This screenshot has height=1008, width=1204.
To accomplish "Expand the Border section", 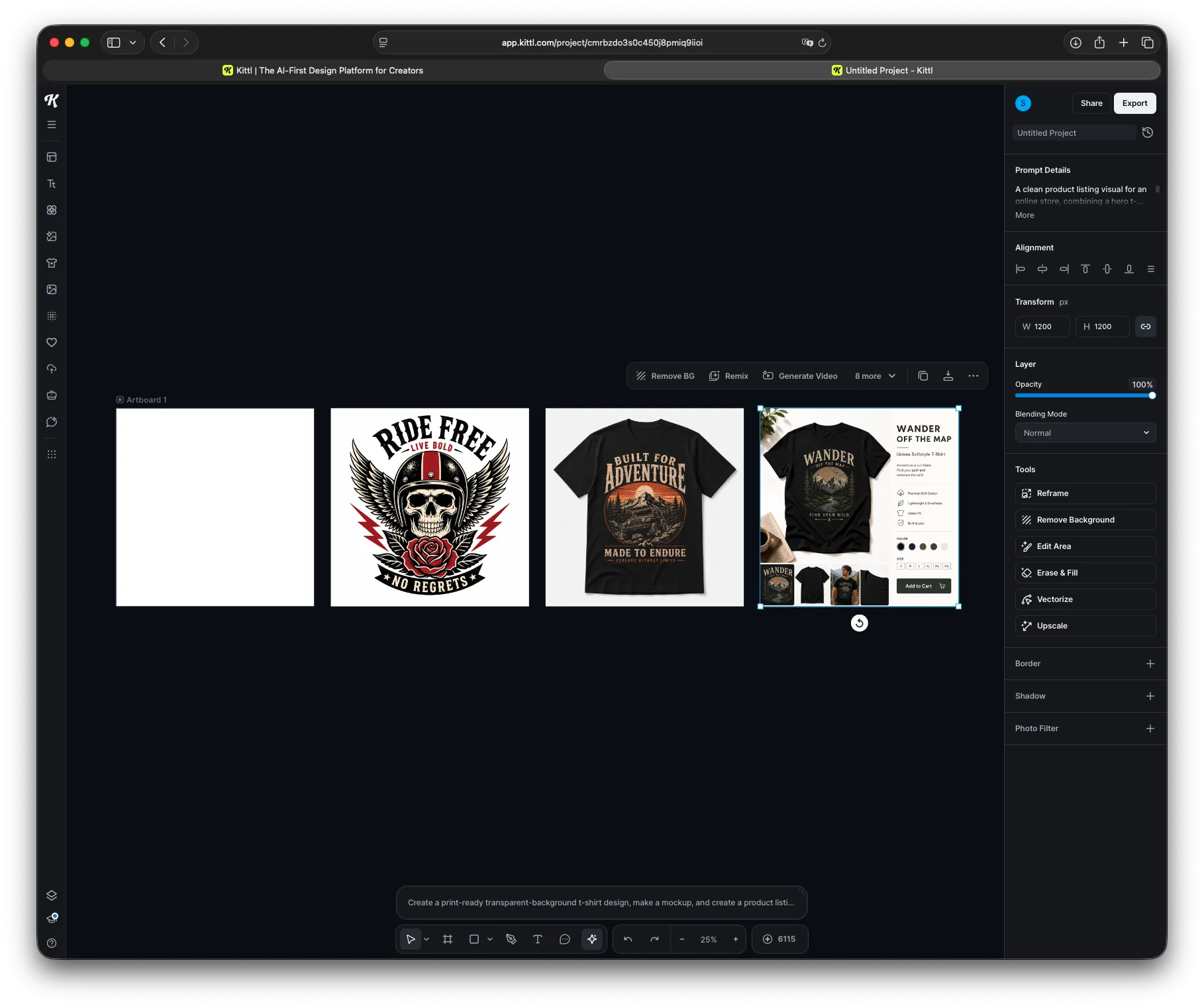I will 1150,664.
